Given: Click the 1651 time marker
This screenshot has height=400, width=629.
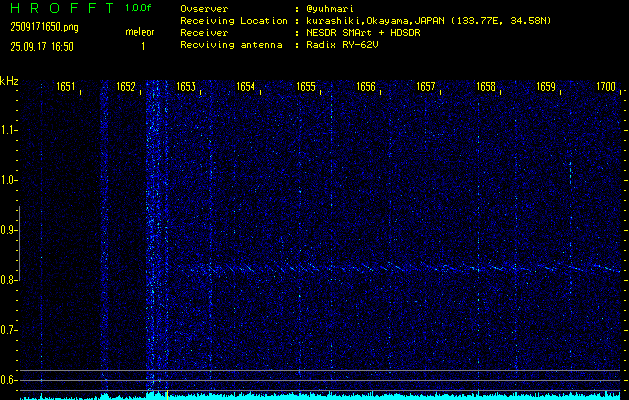Looking at the screenshot, I should (65, 87).
